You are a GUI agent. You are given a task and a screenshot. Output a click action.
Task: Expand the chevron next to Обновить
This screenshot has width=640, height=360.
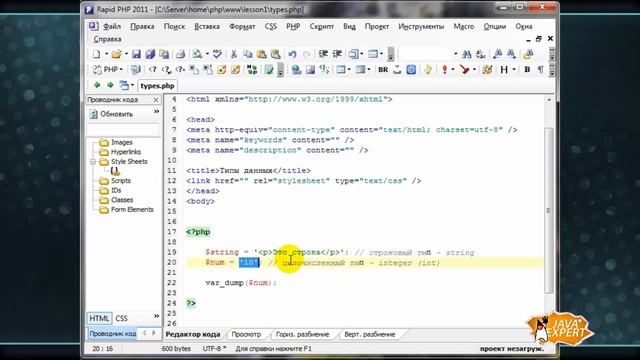point(156,111)
